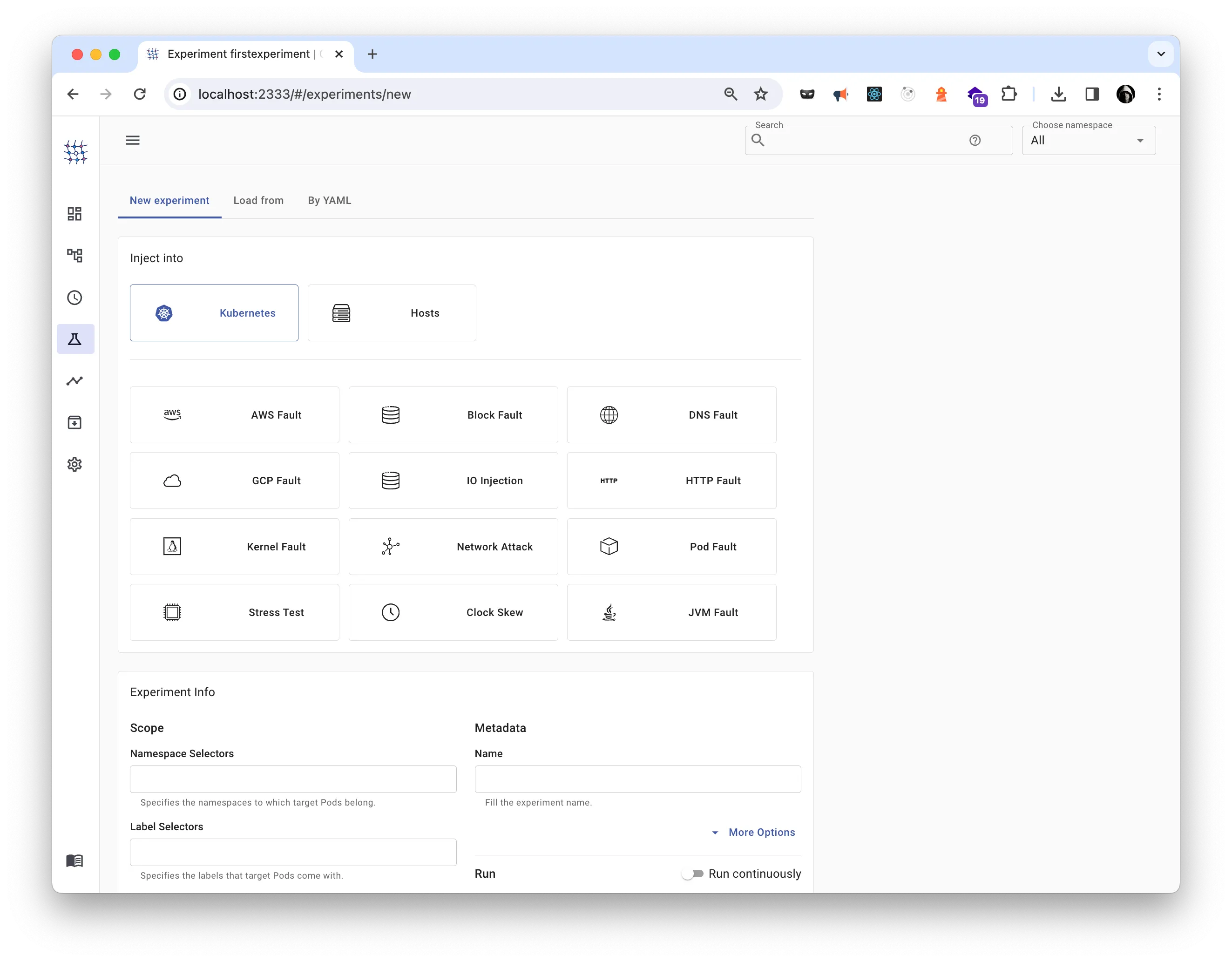Screen dimensions: 1232x962
Task: Click the Experiment Name input field
Action: [x=638, y=779]
